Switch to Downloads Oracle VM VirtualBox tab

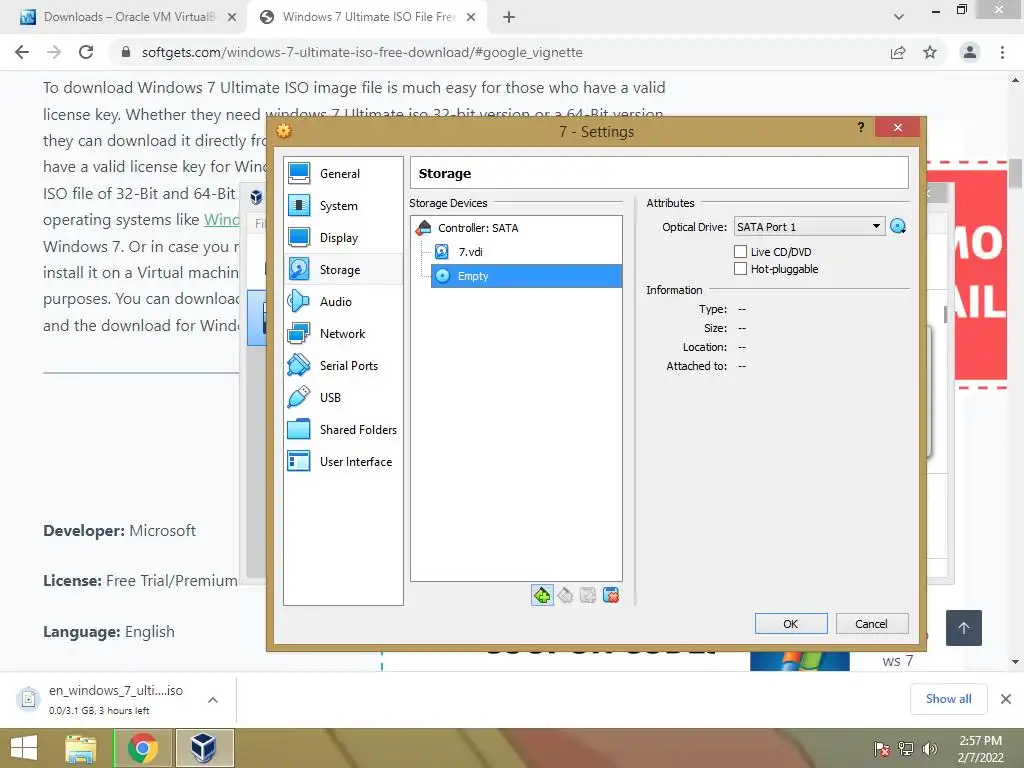[x=124, y=17]
